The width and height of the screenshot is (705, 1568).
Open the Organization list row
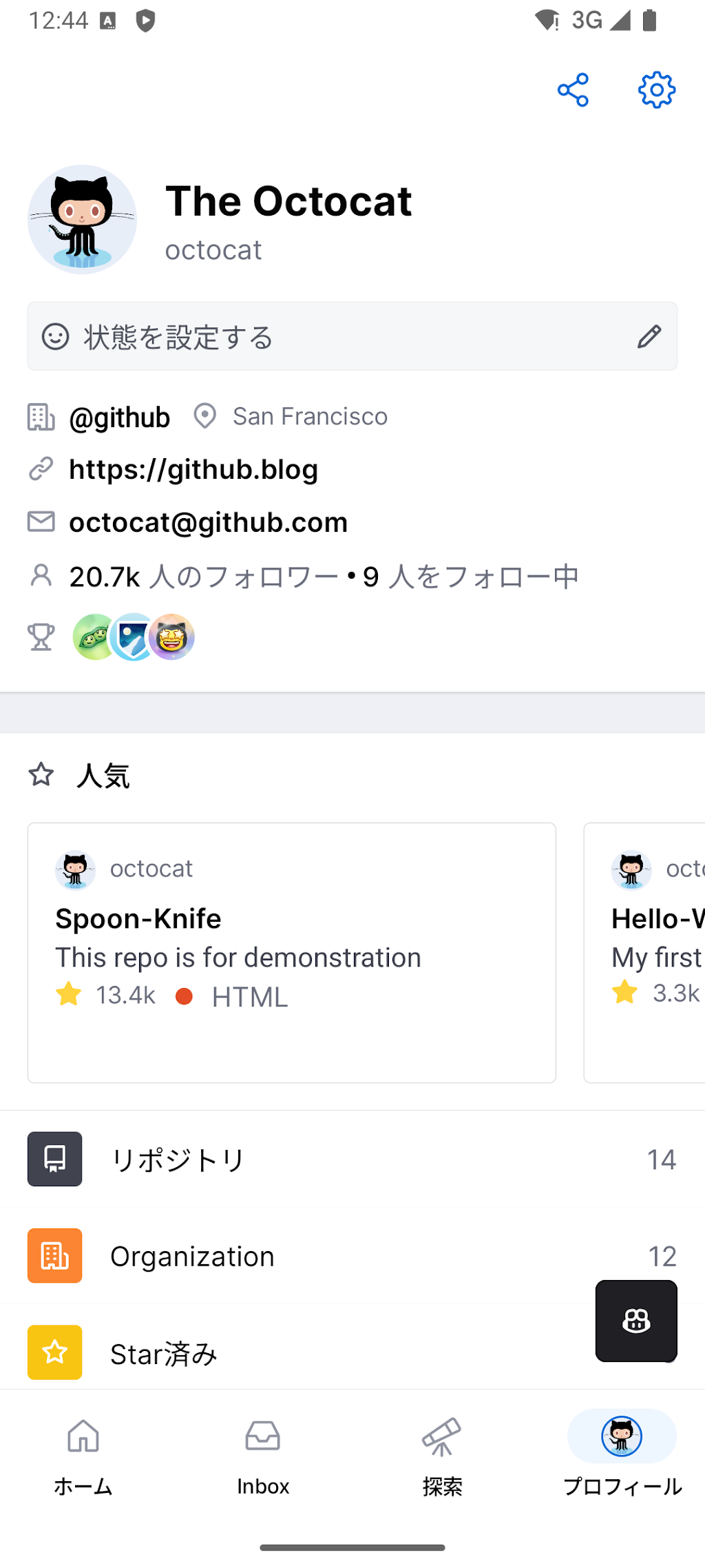point(352,1256)
